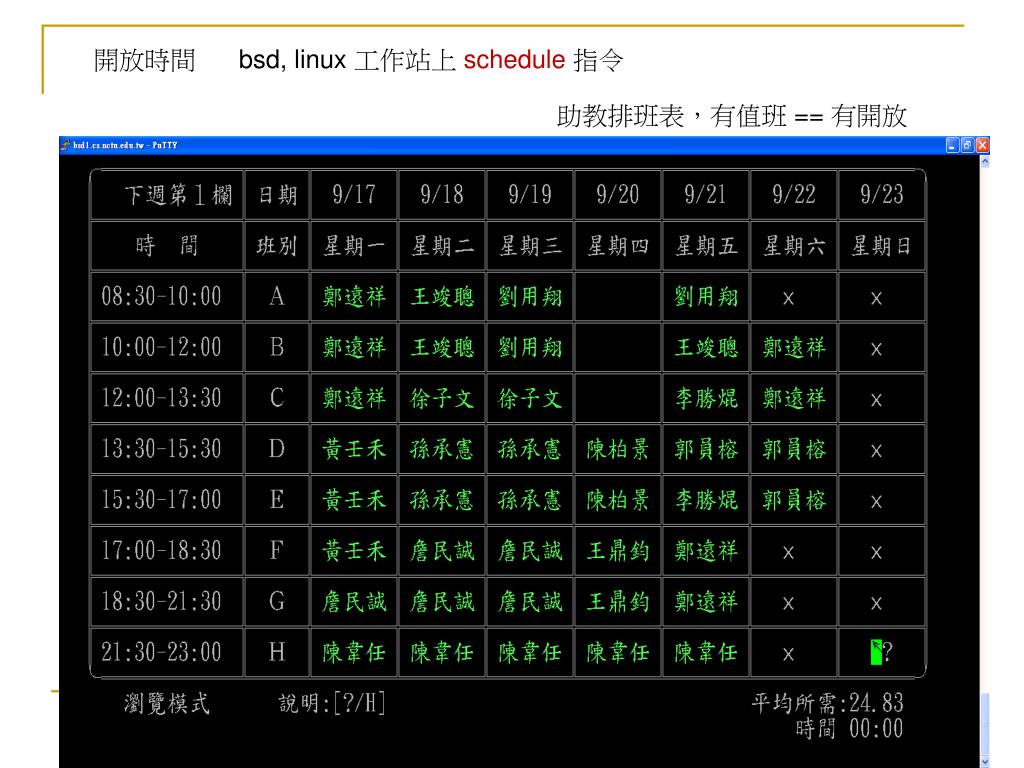The width and height of the screenshot is (1024, 768).
Task: Click 王鼎鈞 in shift F on 9/20
Action: [x=618, y=551]
